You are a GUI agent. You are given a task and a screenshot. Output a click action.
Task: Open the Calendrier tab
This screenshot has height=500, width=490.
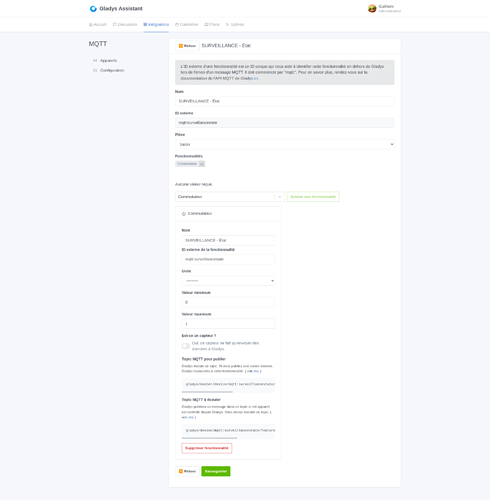[x=187, y=24]
